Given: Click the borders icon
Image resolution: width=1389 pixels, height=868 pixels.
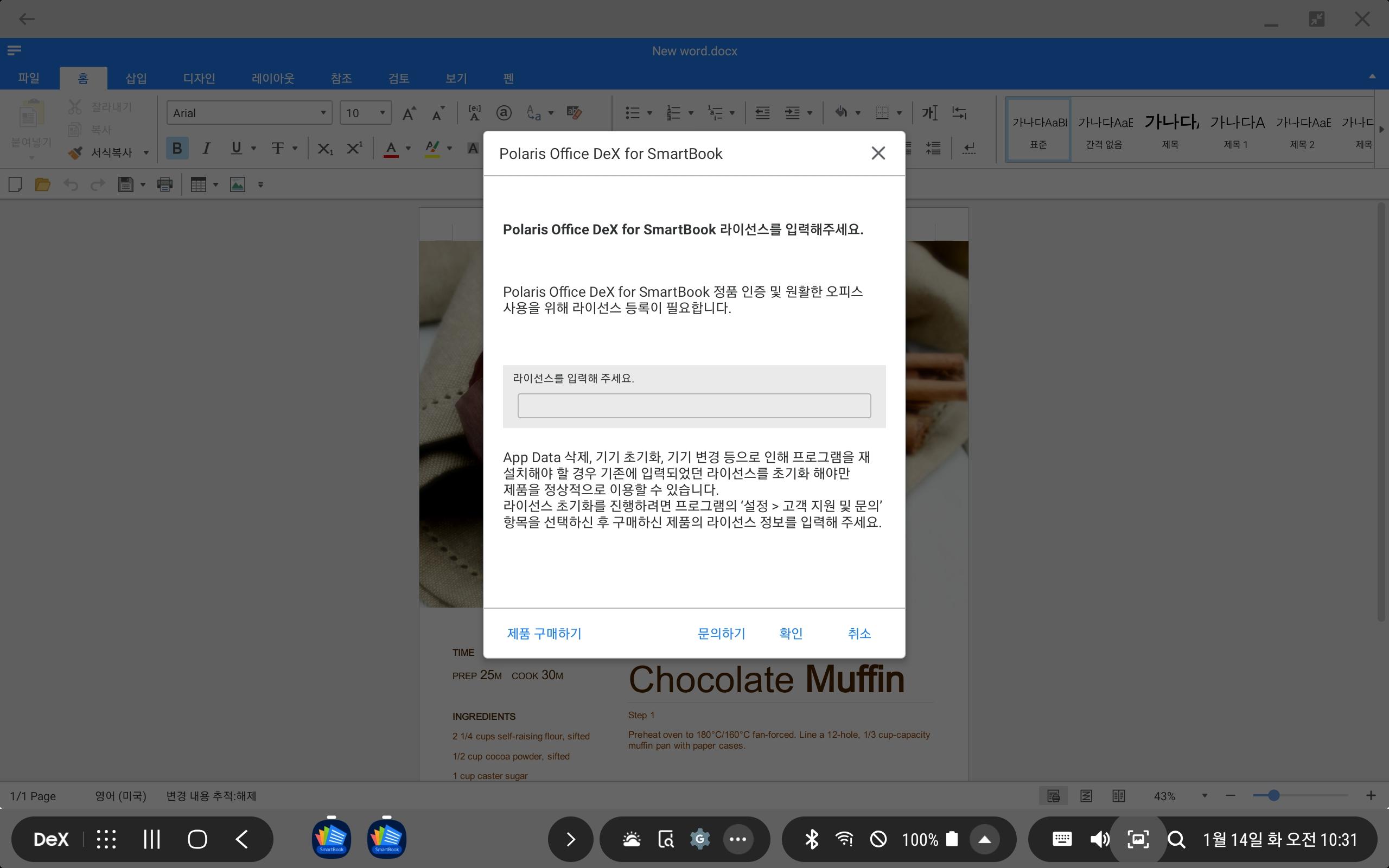Looking at the screenshot, I should [882, 112].
